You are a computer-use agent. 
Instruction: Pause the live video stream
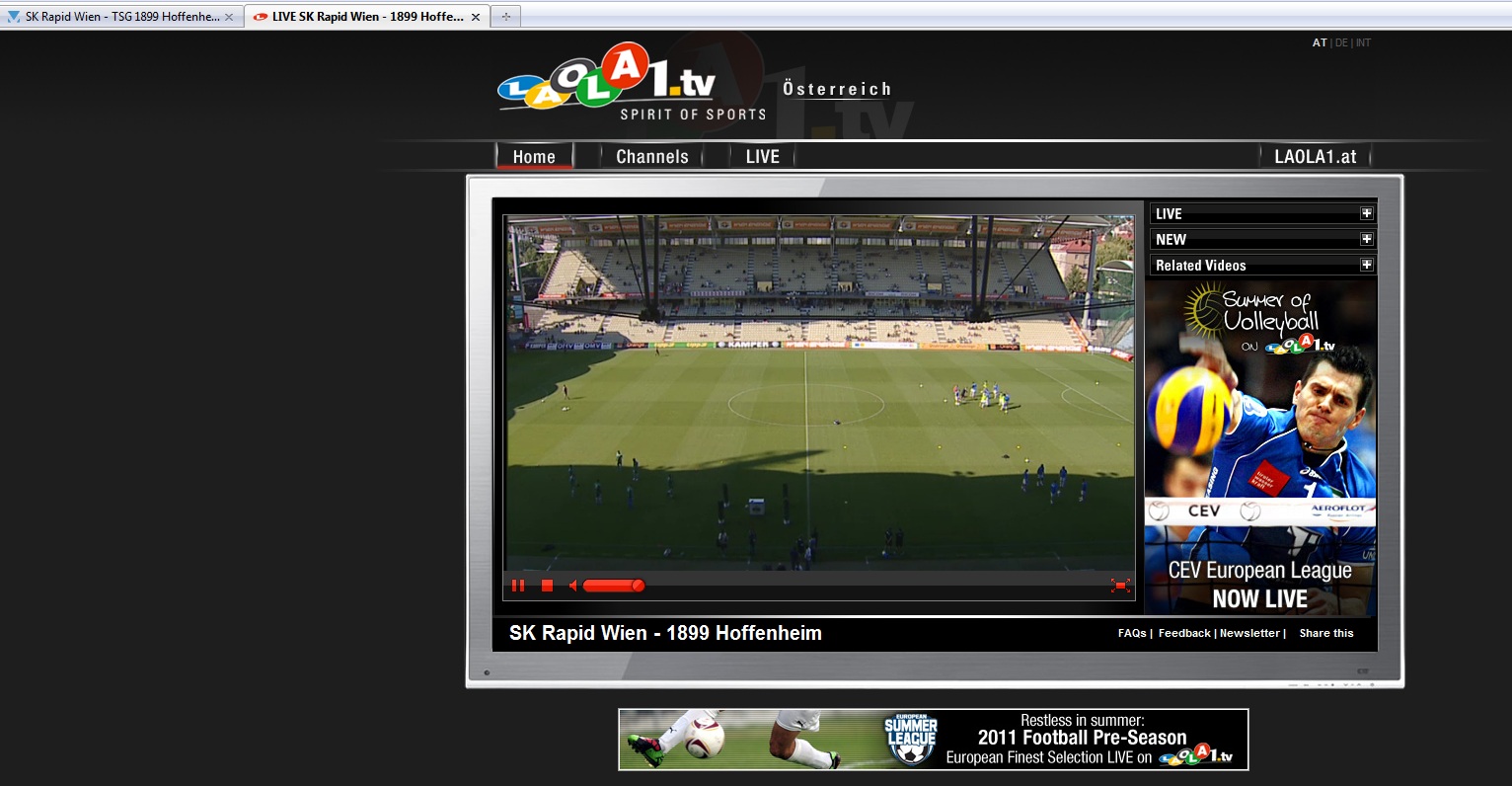coord(518,586)
